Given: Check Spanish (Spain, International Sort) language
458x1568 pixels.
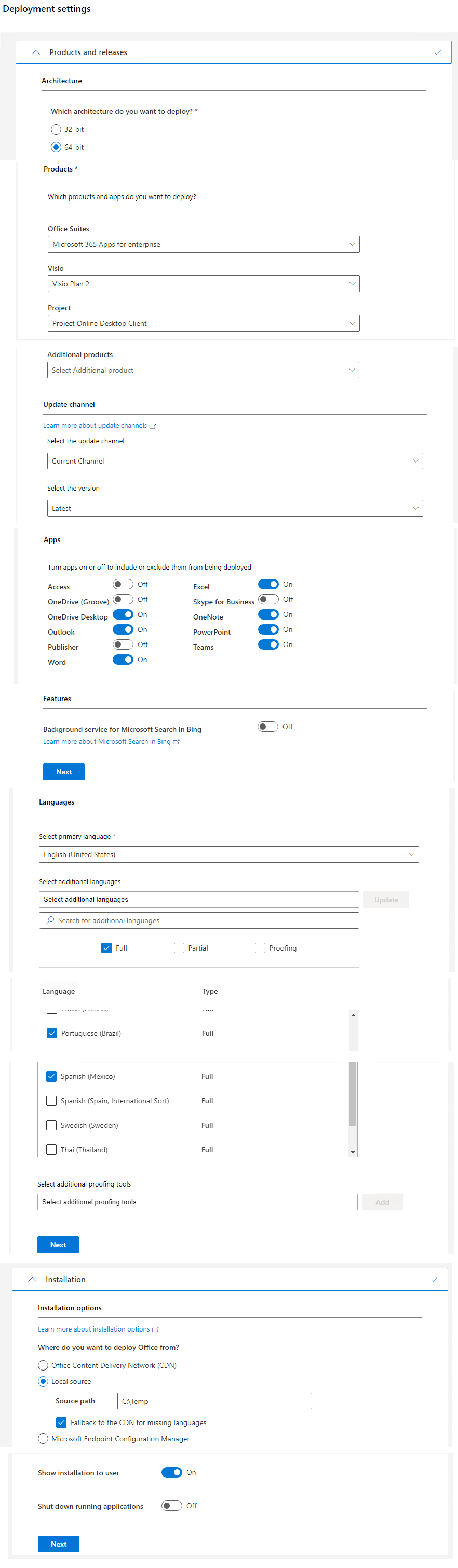Looking at the screenshot, I should pyautogui.click(x=51, y=1101).
